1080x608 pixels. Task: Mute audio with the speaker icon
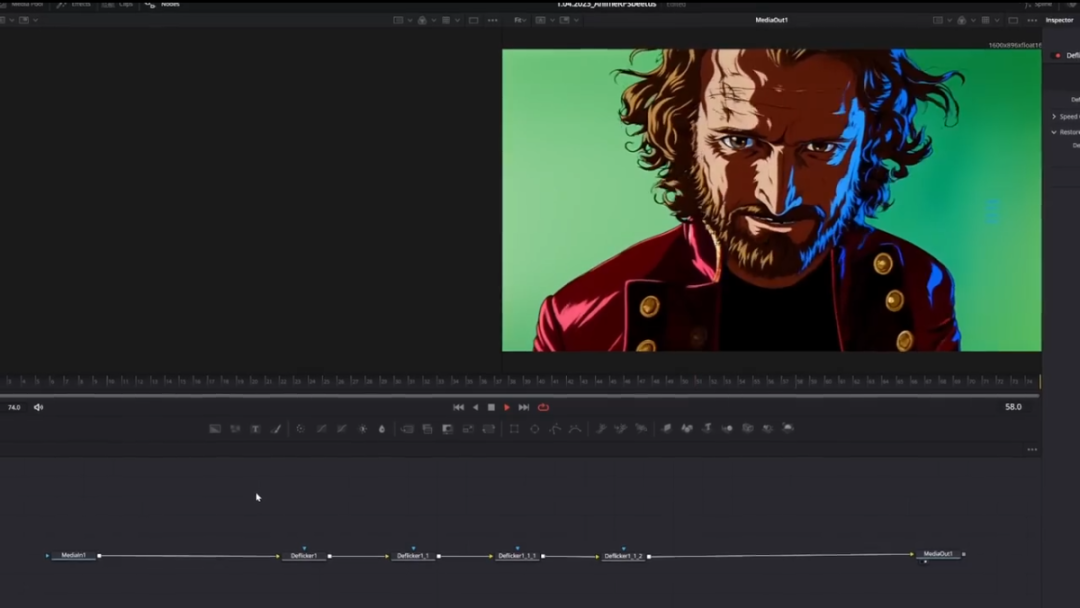click(39, 407)
